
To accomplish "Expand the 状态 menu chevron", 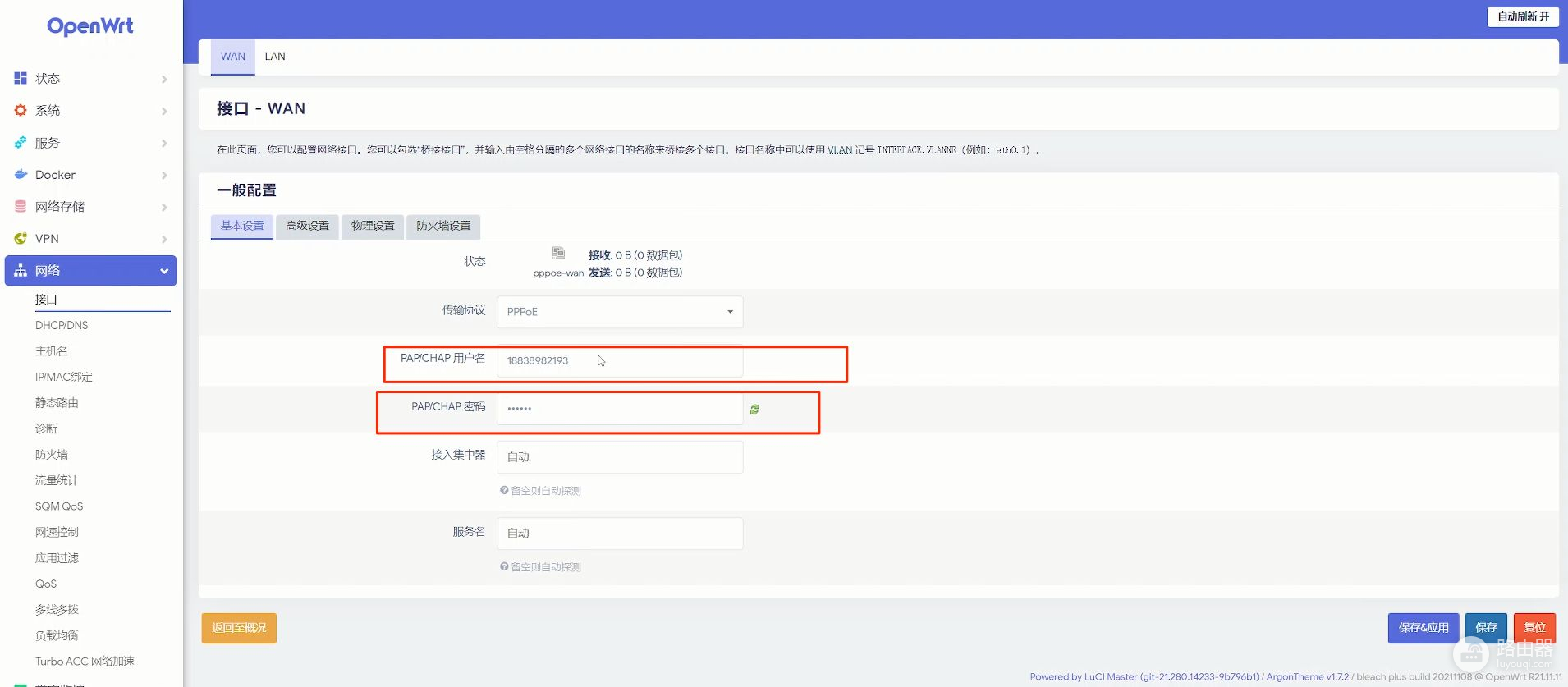I will [x=164, y=79].
